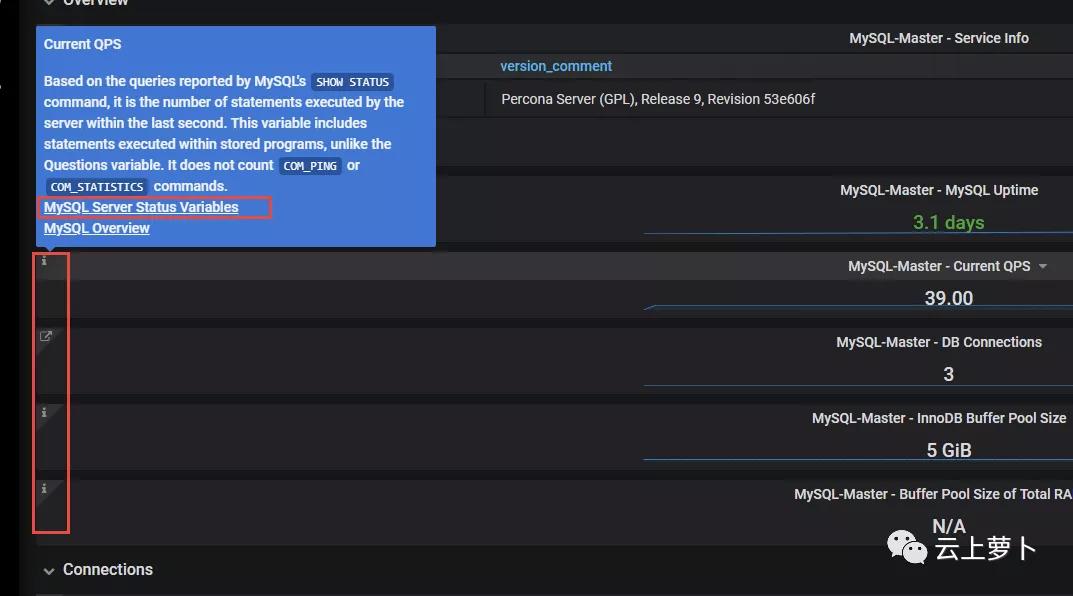Open the Current QPS panel title dropdown arrow
Image resolution: width=1073 pixels, height=596 pixels.
(x=1042, y=266)
